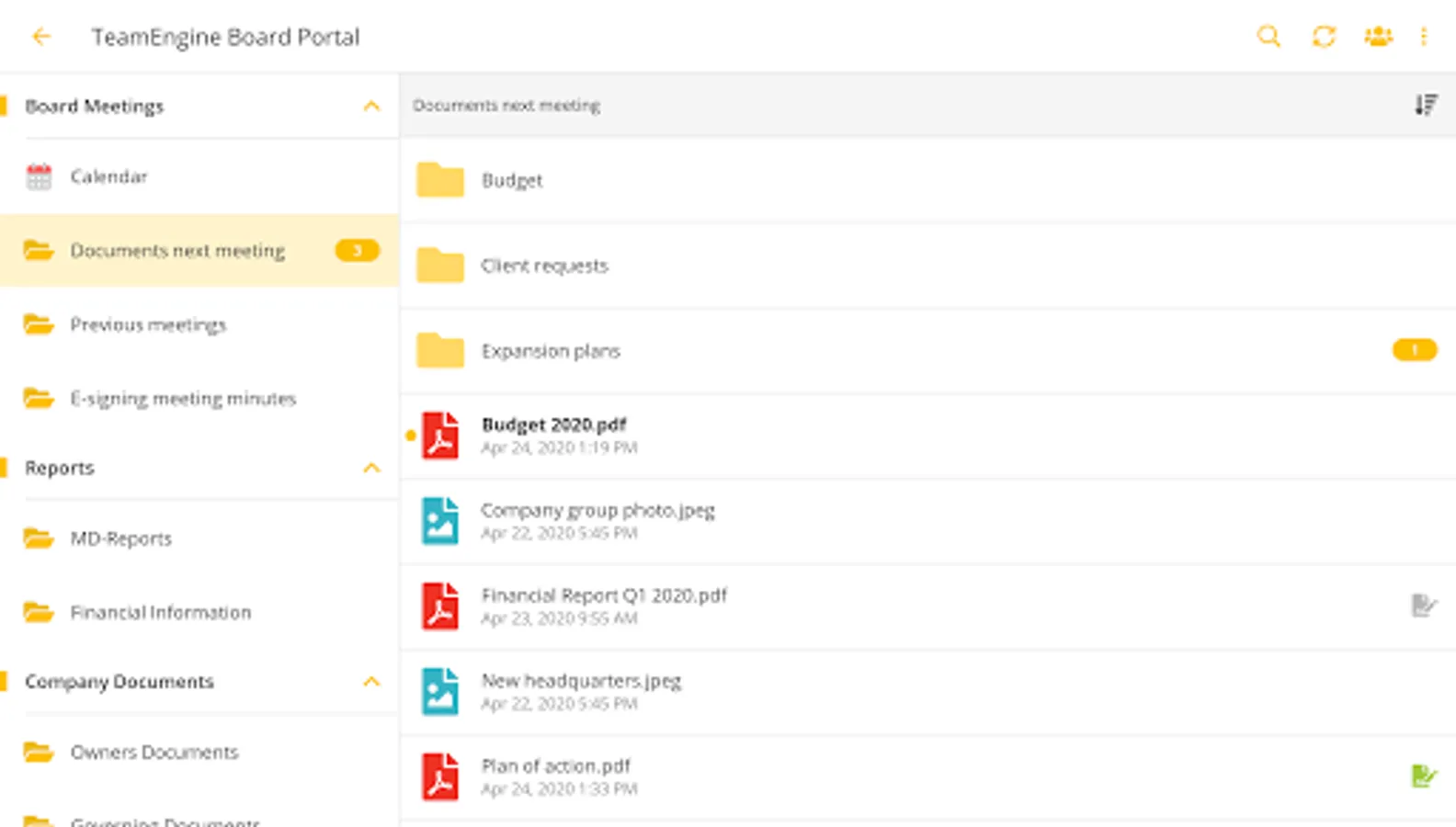Collapse the Company Documents section
Viewport: 1456px width, 827px height.
[371, 682]
